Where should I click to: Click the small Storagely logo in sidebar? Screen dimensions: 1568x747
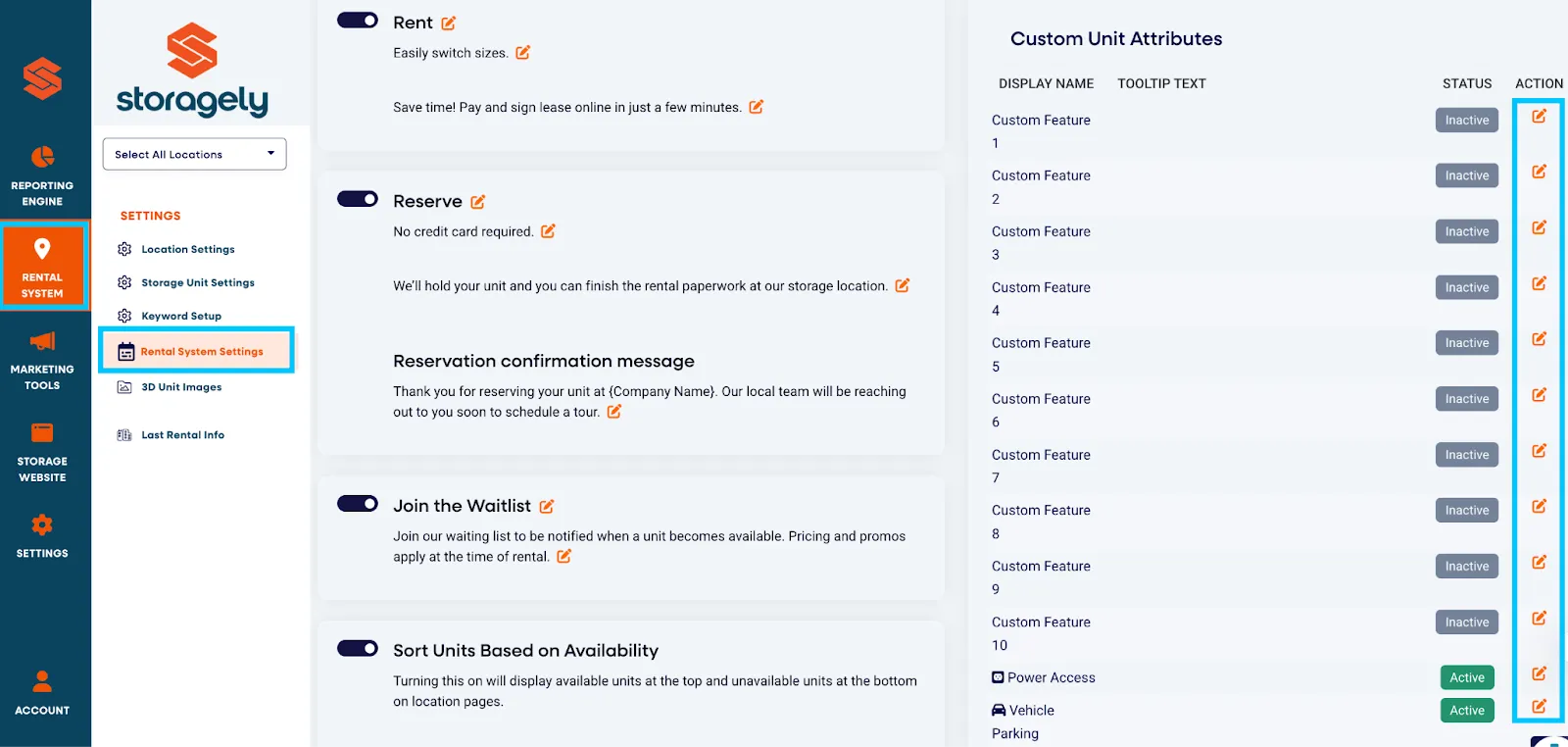point(42,78)
